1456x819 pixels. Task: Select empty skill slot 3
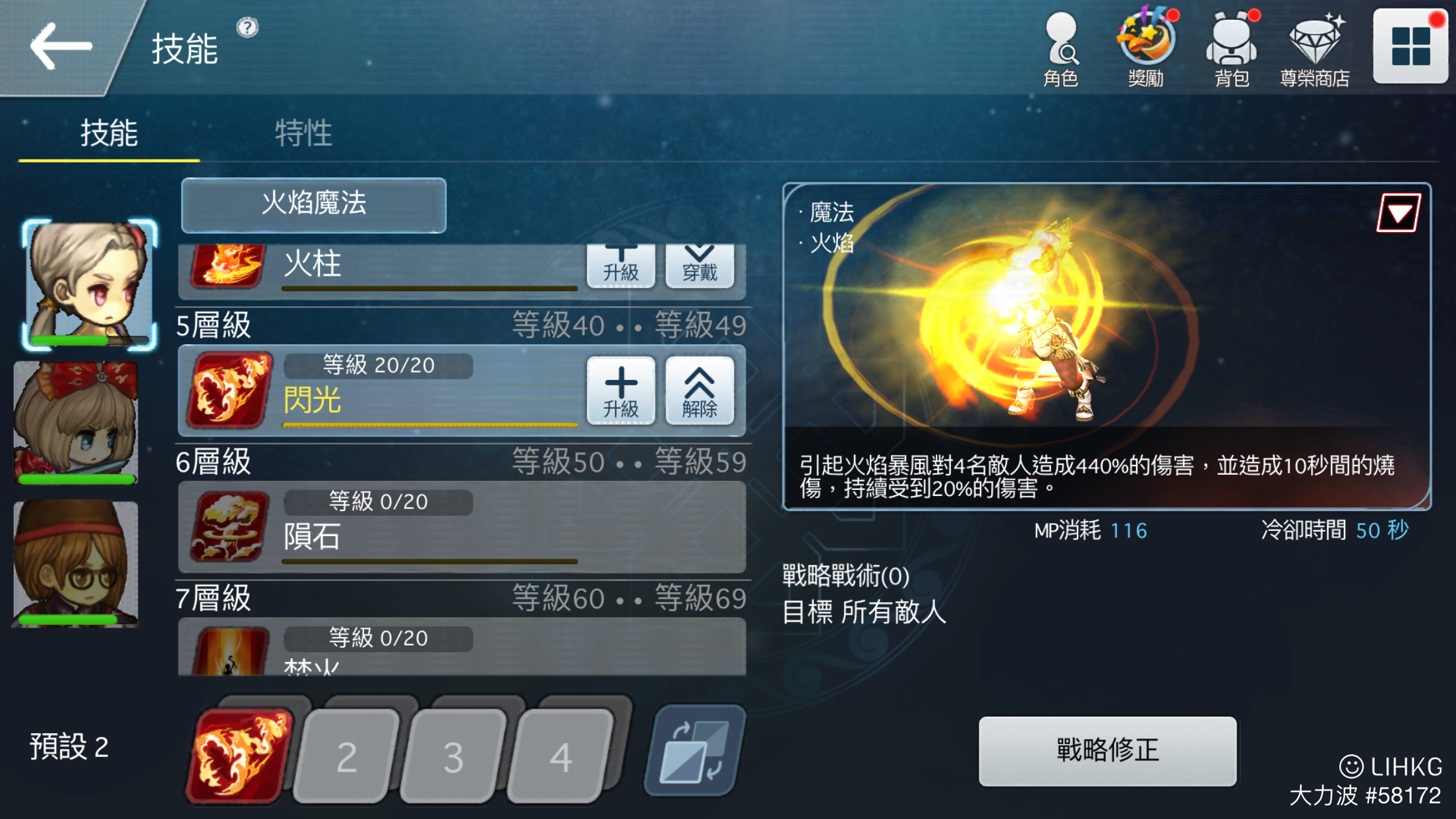tap(453, 756)
